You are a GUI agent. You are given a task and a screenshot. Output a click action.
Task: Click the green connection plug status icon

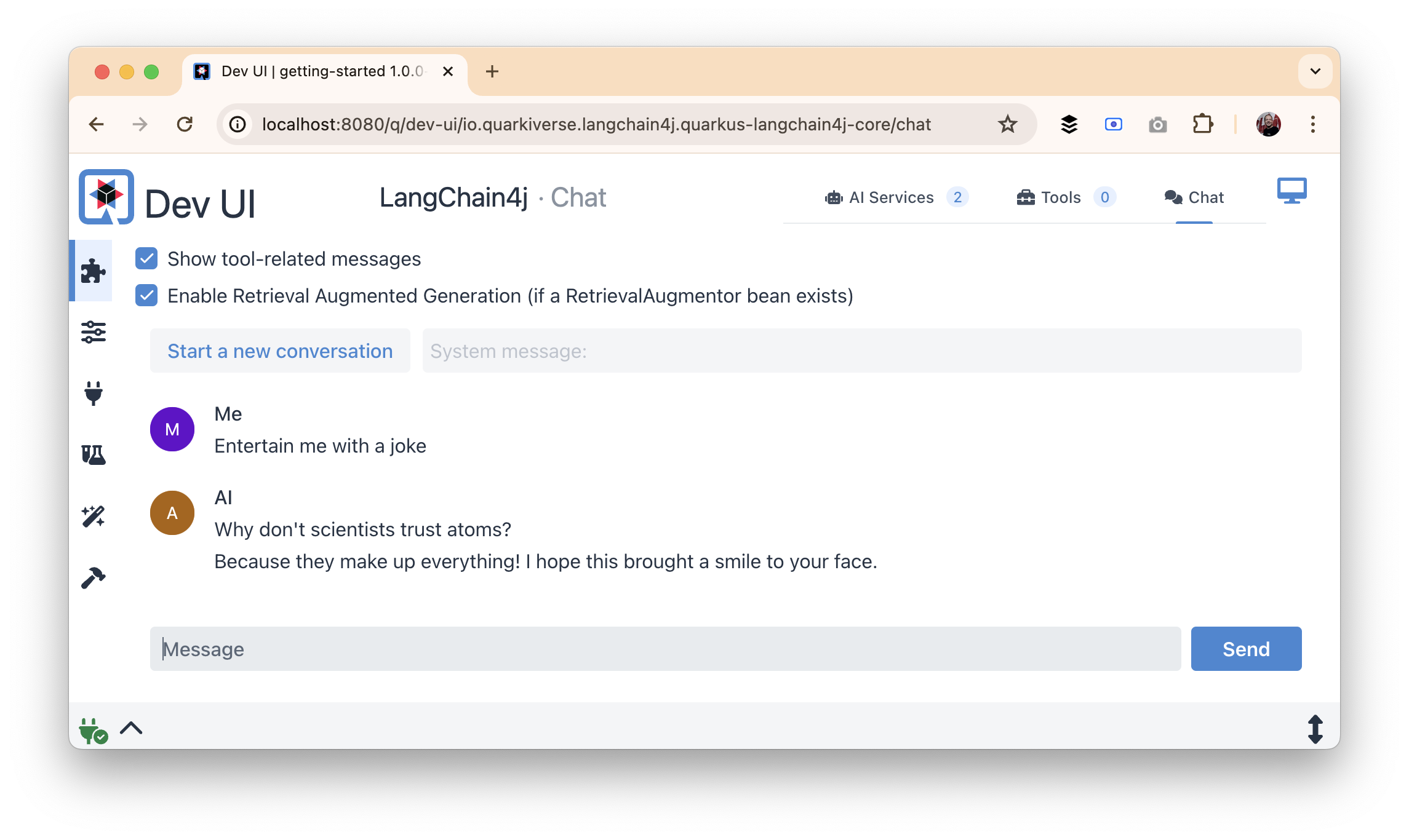point(93,731)
